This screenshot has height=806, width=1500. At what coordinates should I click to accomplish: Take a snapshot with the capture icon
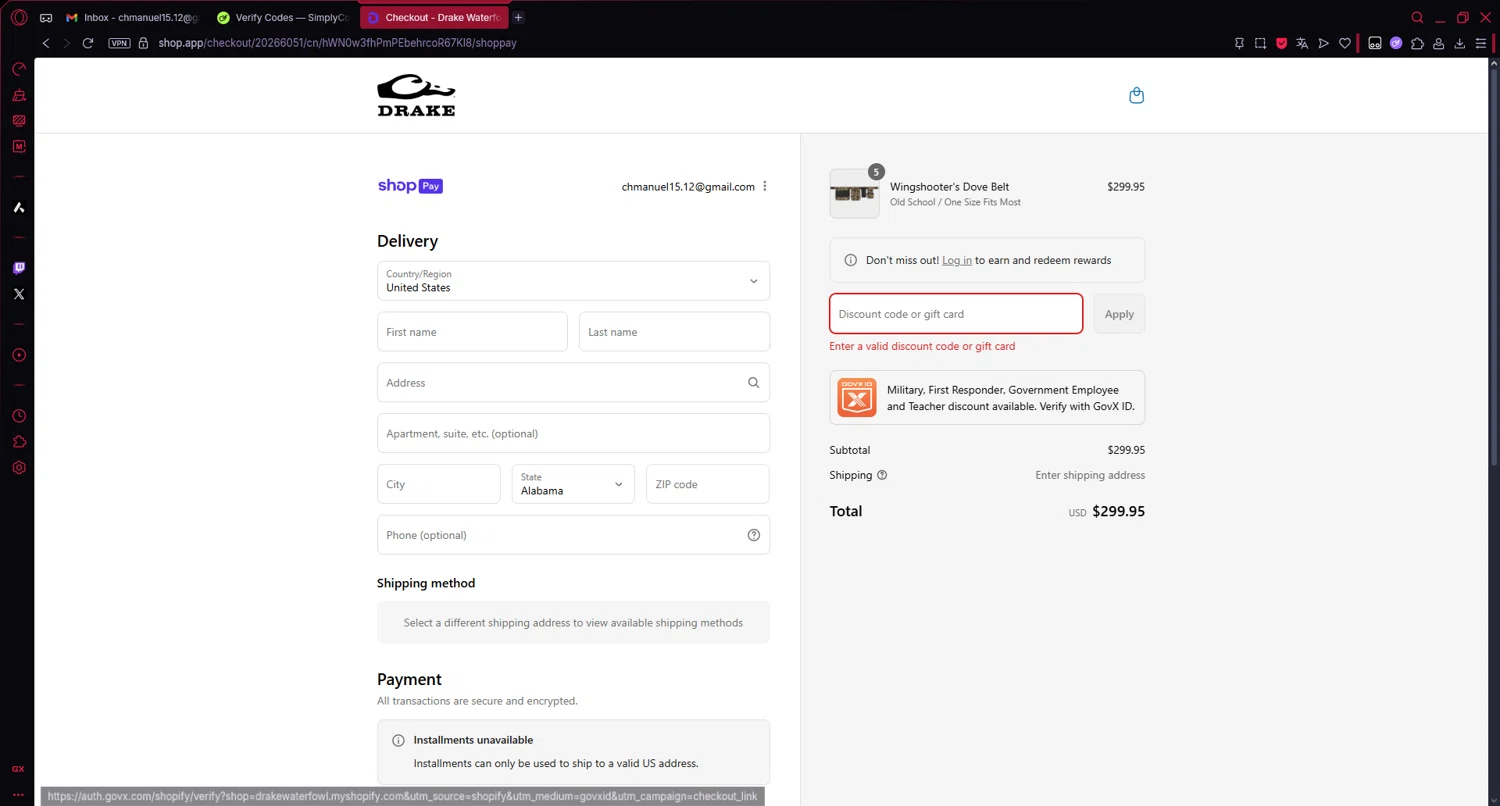pyautogui.click(x=1260, y=43)
